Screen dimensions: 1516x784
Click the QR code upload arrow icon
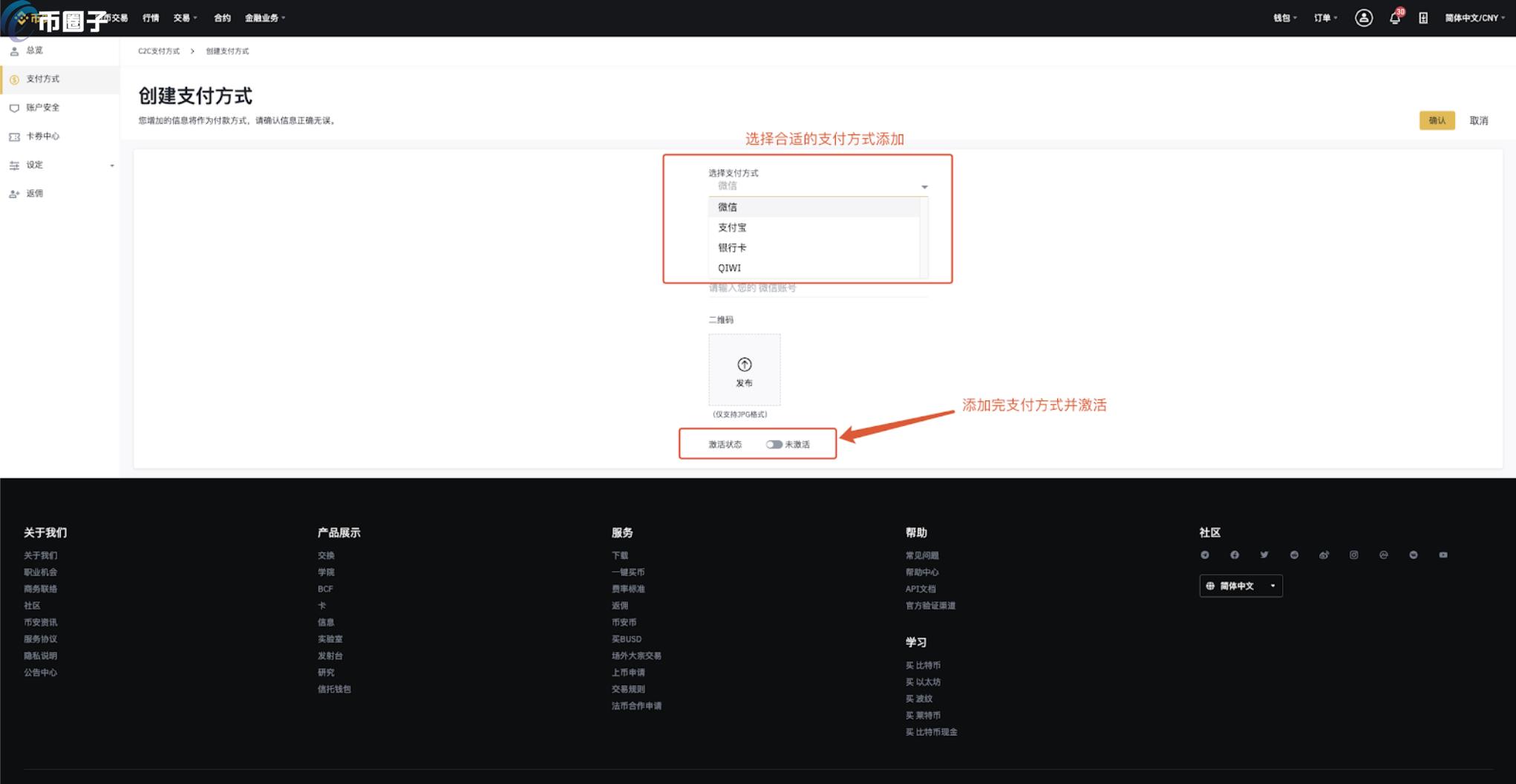point(744,365)
